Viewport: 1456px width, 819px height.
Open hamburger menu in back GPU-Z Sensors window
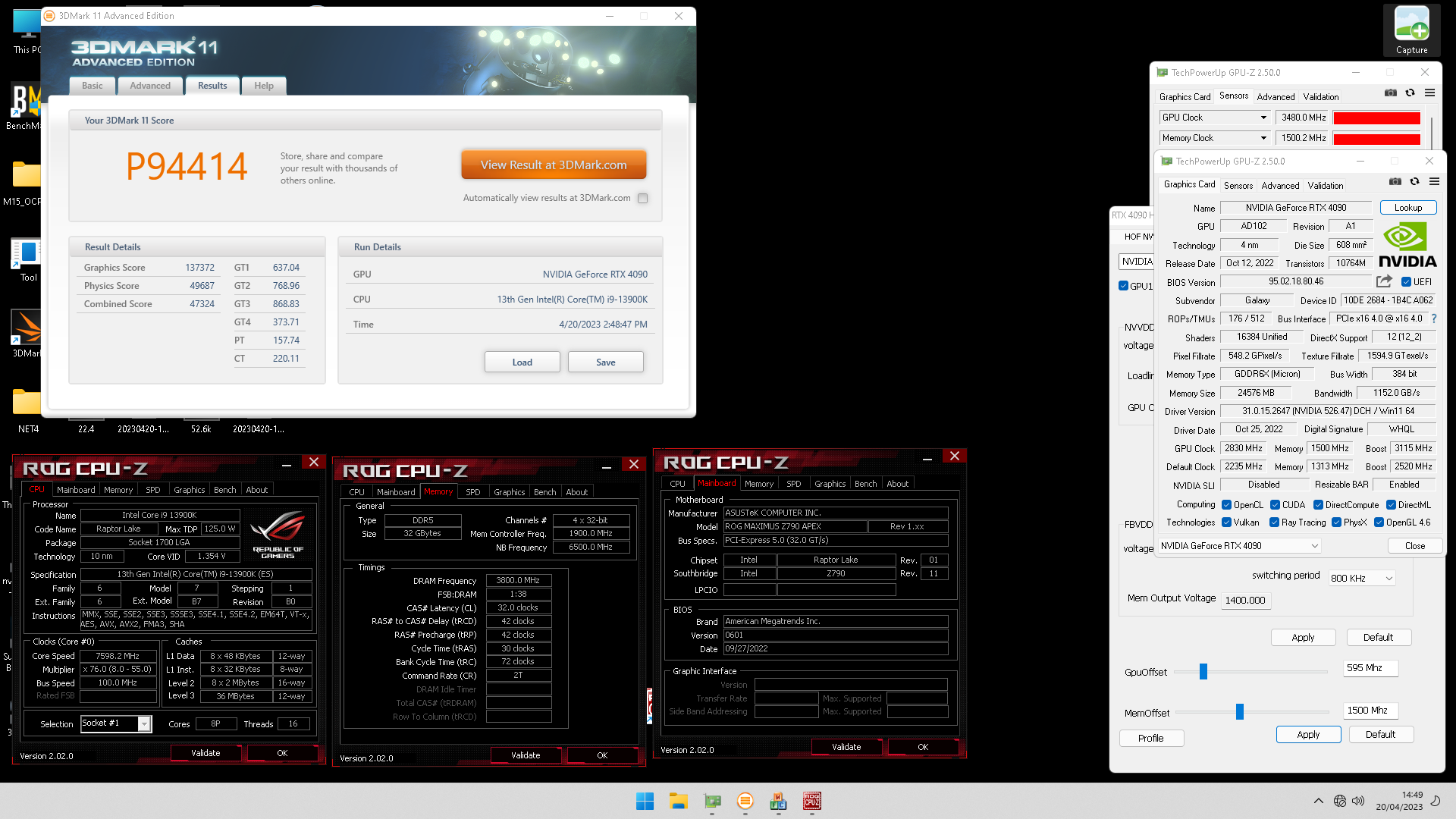click(x=1429, y=93)
